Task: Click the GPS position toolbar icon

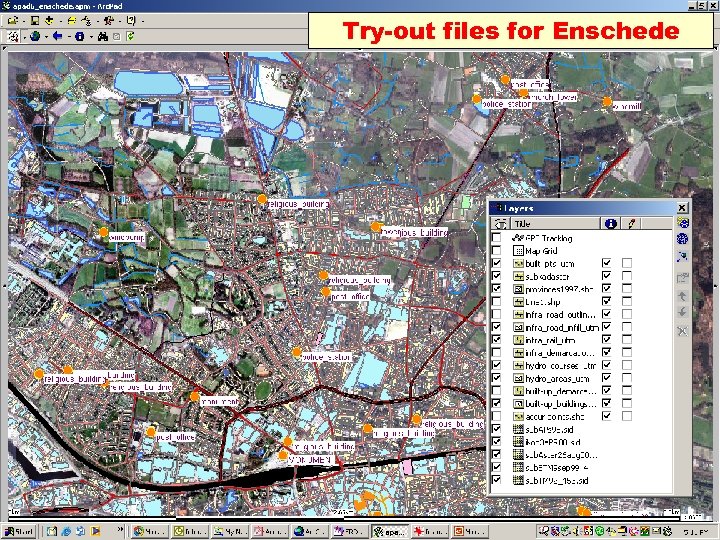Action: pos(86,21)
